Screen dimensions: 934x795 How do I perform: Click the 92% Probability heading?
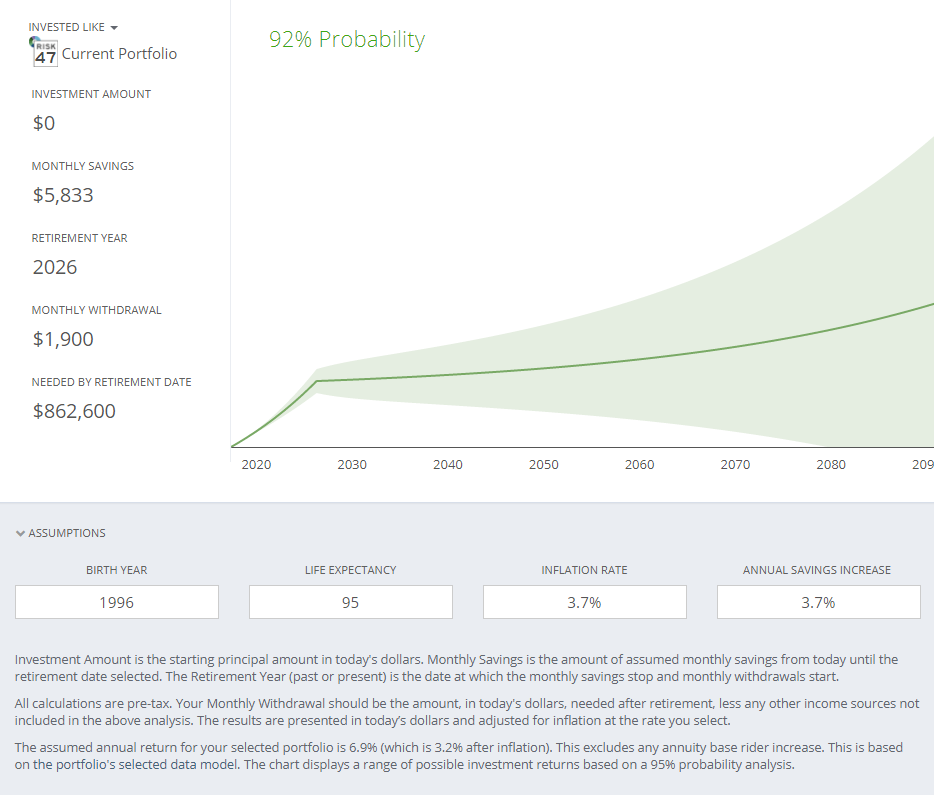point(347,40)
